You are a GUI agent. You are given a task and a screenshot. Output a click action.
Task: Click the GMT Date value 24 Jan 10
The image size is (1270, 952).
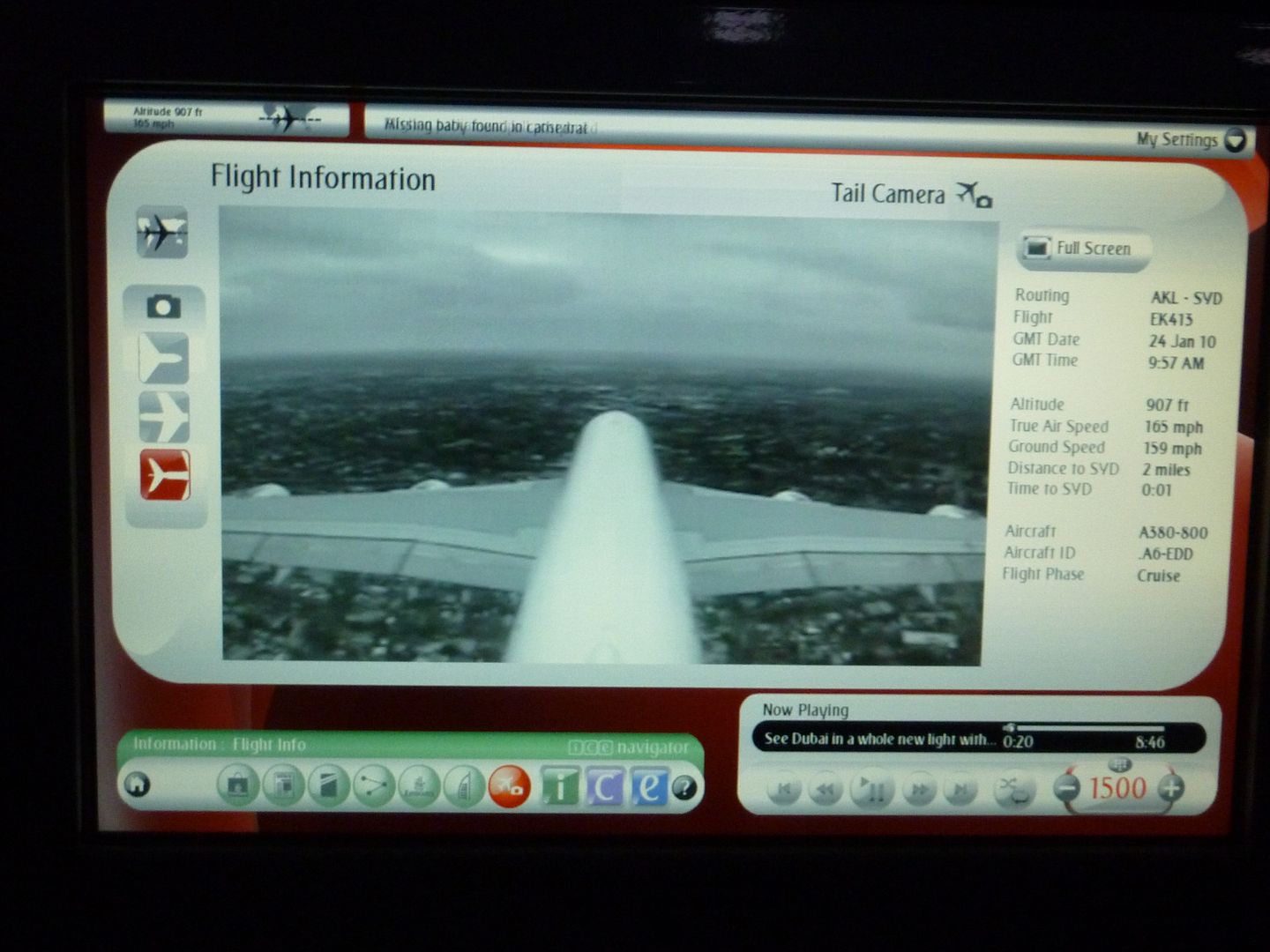1182,341
